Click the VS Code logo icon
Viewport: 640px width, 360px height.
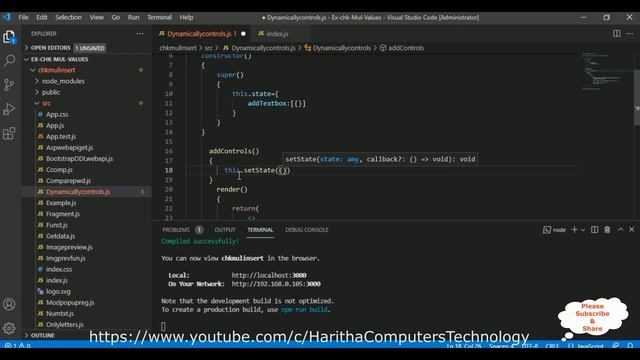6,17
